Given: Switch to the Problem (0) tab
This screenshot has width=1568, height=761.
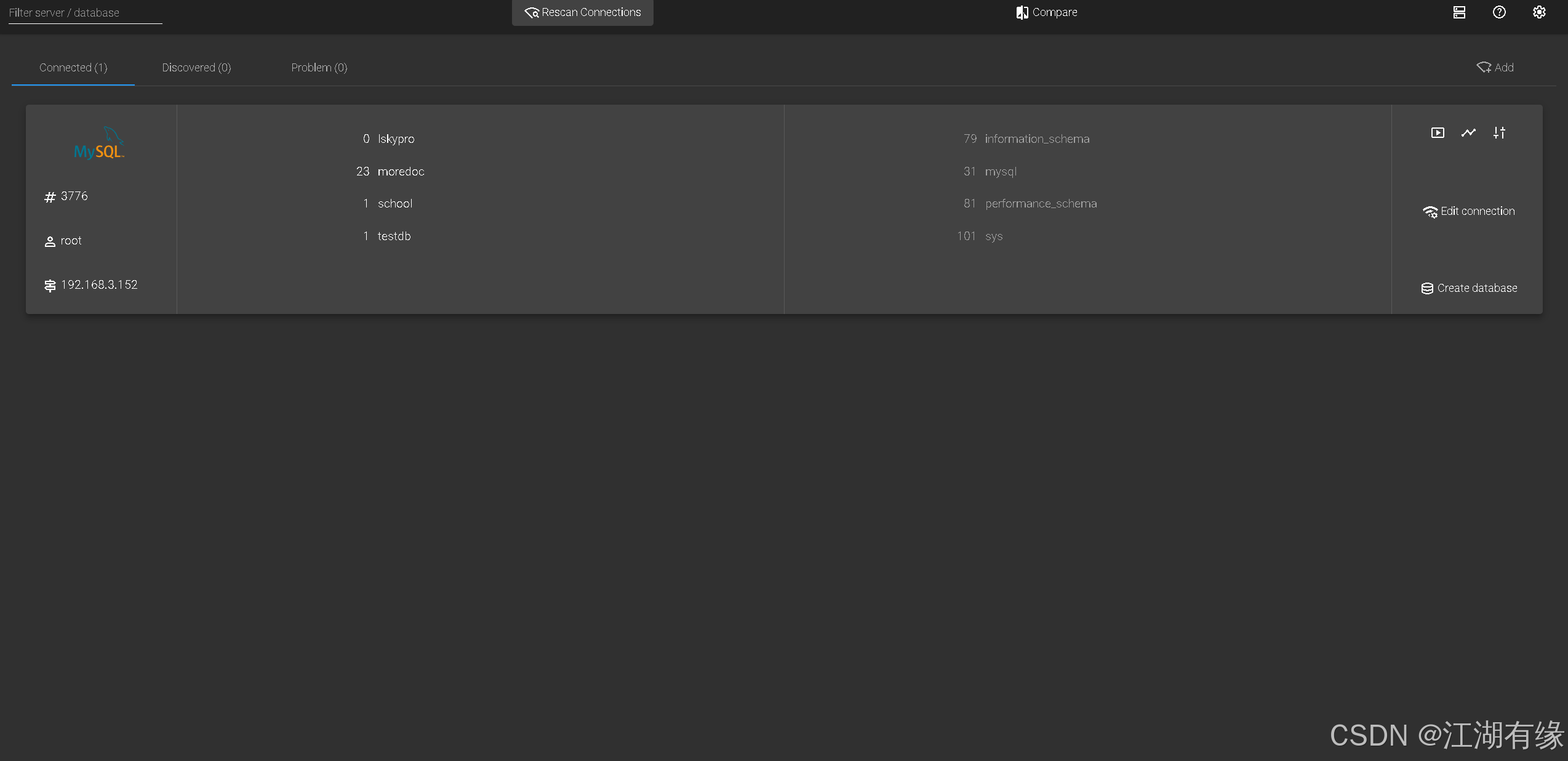Looking at the screenshot, I should pos(319,68).
